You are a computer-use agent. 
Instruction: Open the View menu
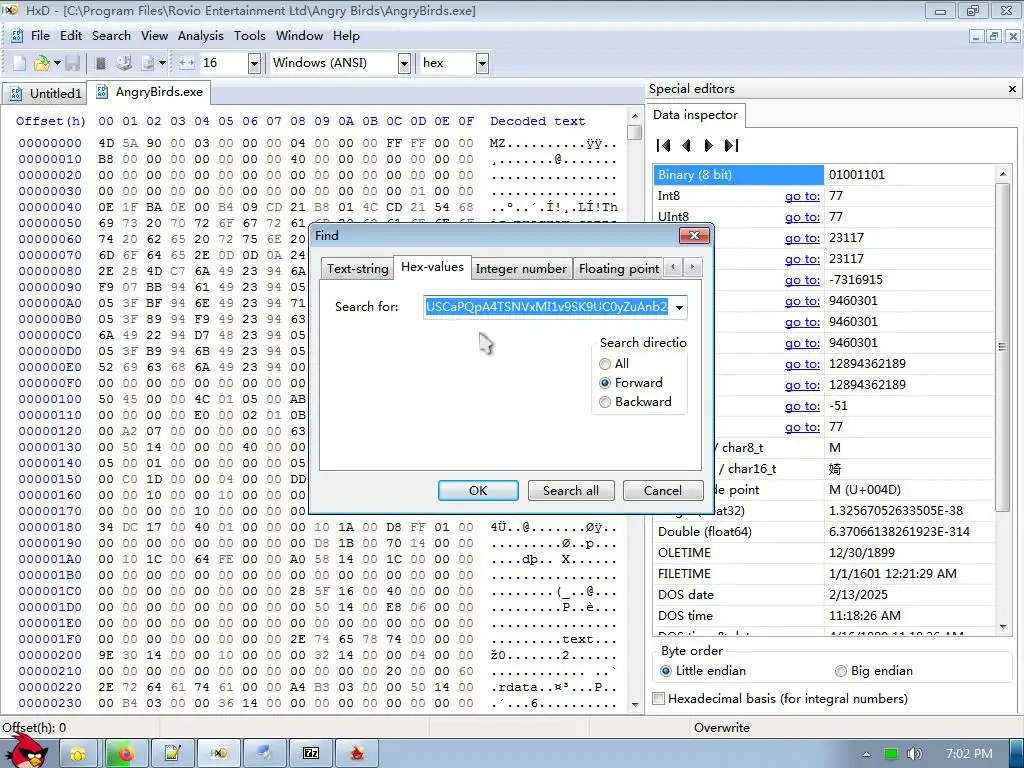(154, 36)
